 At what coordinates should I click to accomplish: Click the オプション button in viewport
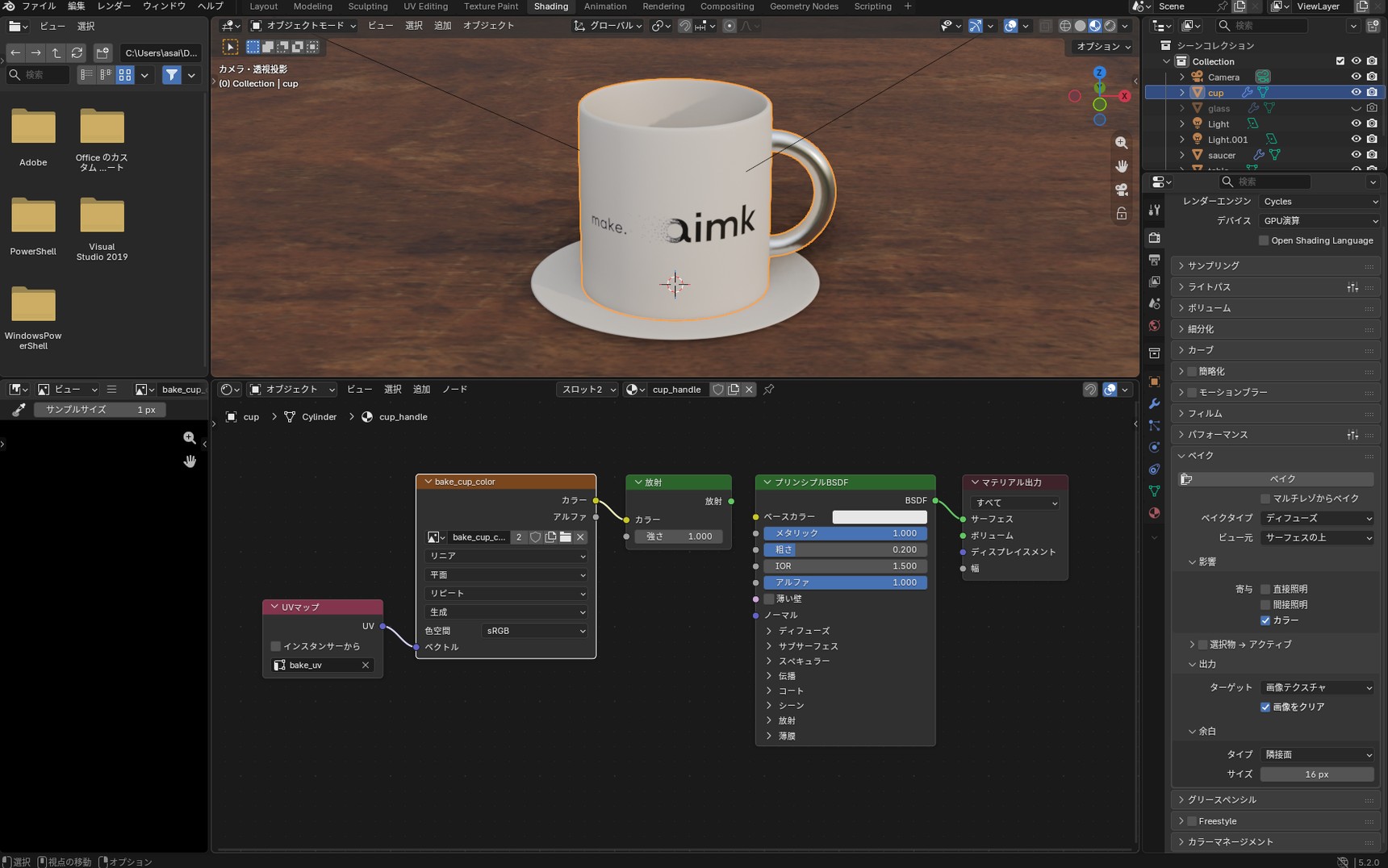[1103, 47]
